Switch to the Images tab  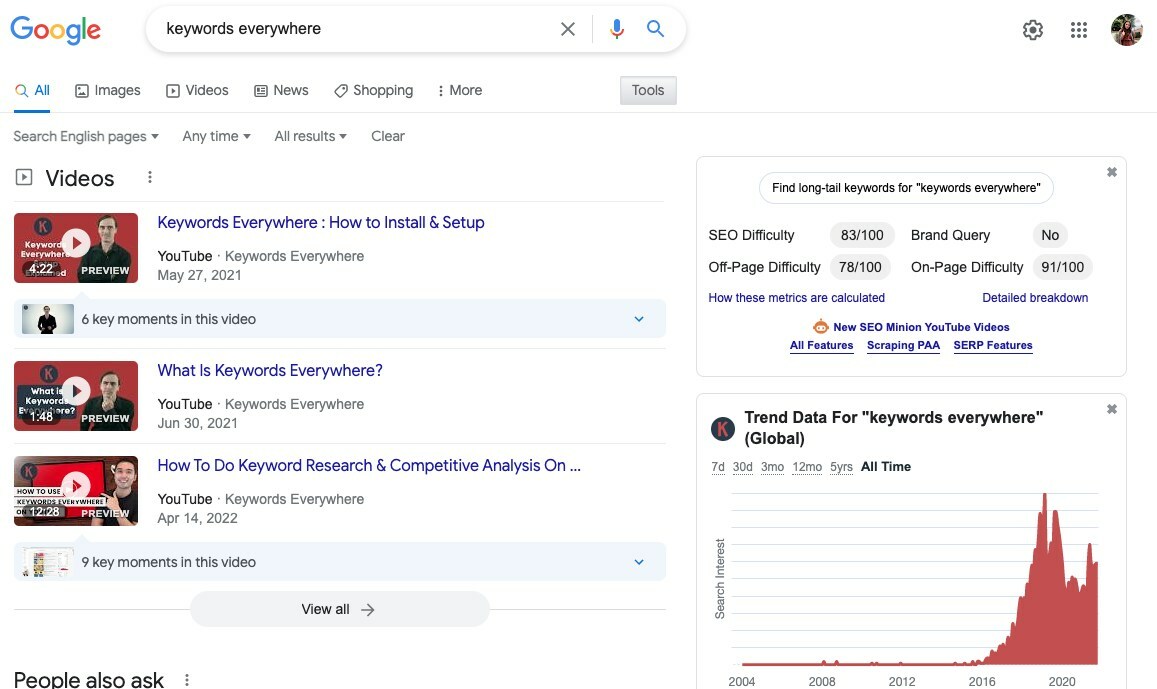pyautogui.click(x=108, y=90)
